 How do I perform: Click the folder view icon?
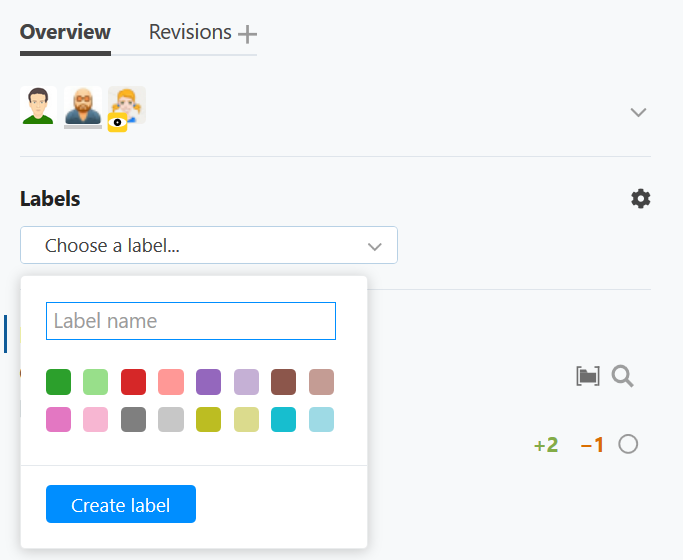pyautogui.click(x=588, y=376)
